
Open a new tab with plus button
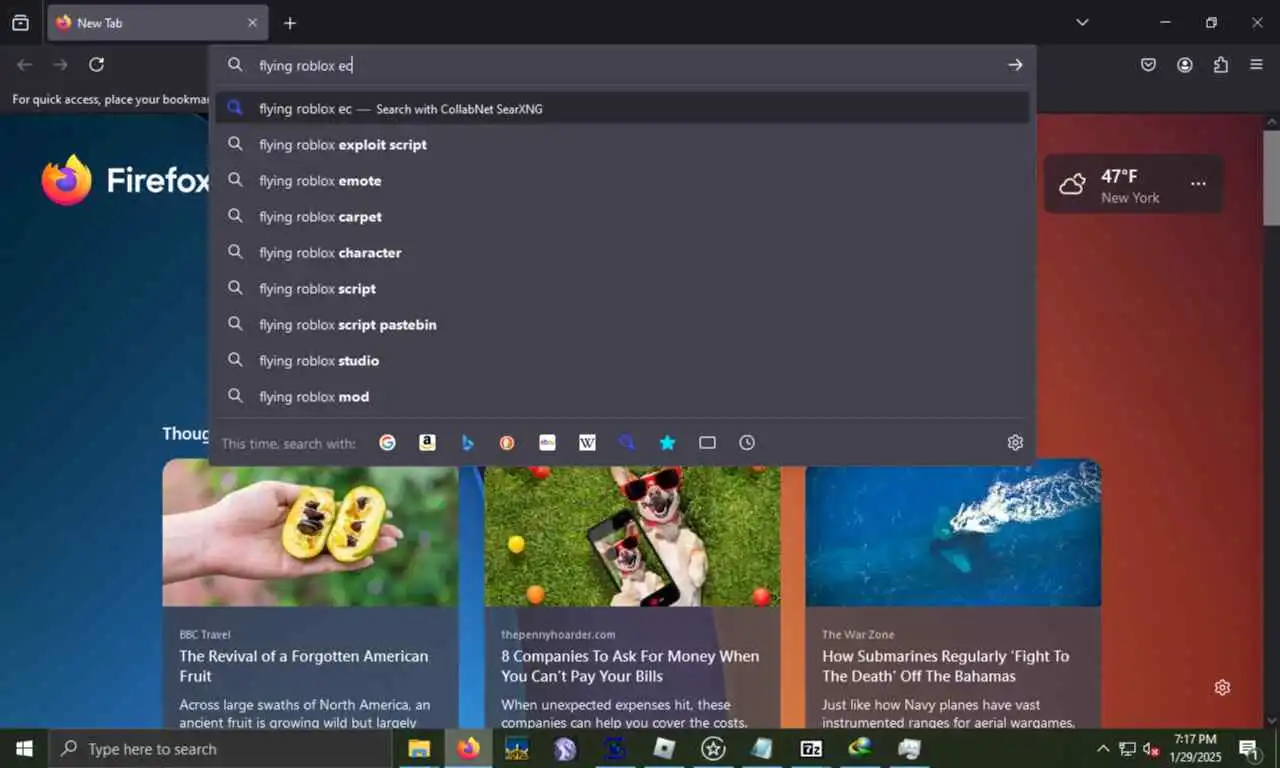(290, 23)
